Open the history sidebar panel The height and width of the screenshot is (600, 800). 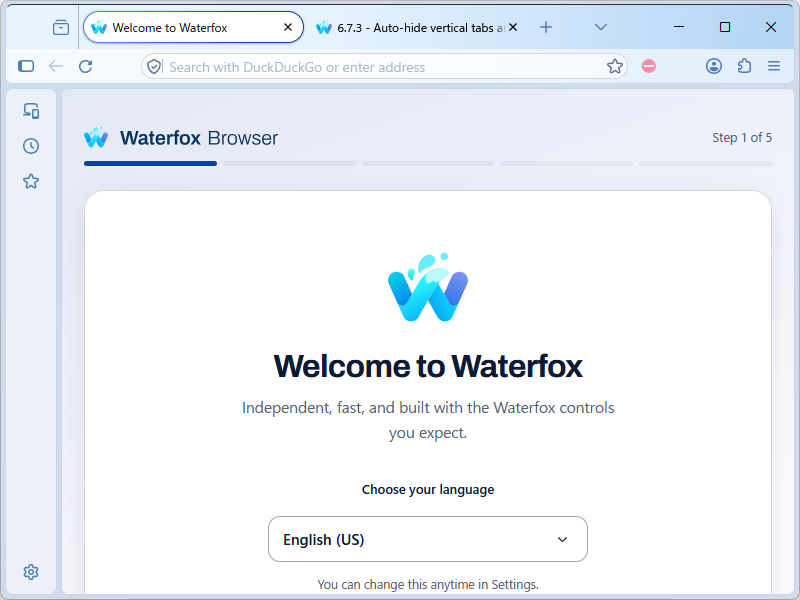tap(31, 146)
